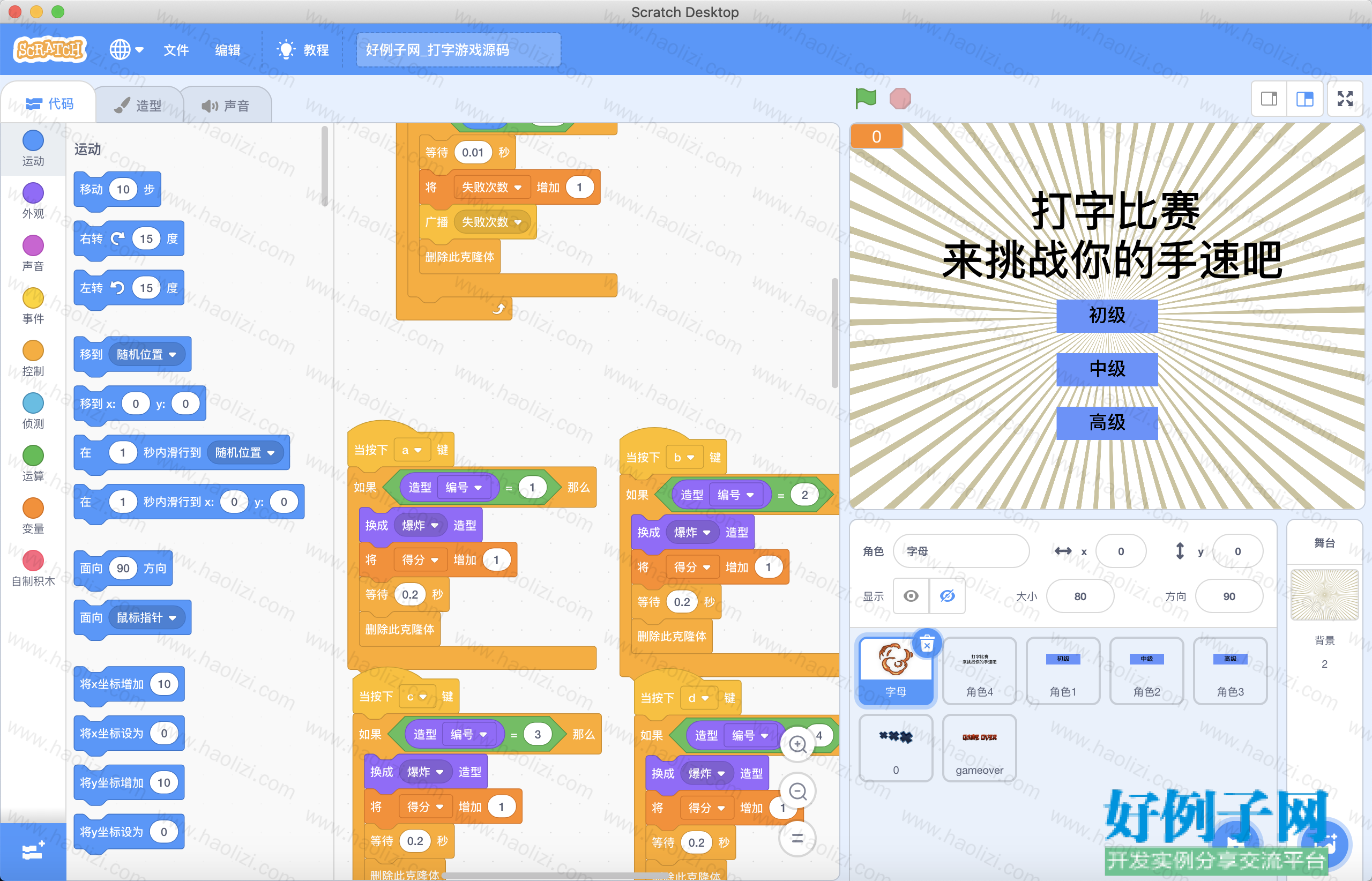Image resolution: width=1372 pixels, height=881 pixels.
Task: Switch to the 代码 tab
Action: [50, 103]
